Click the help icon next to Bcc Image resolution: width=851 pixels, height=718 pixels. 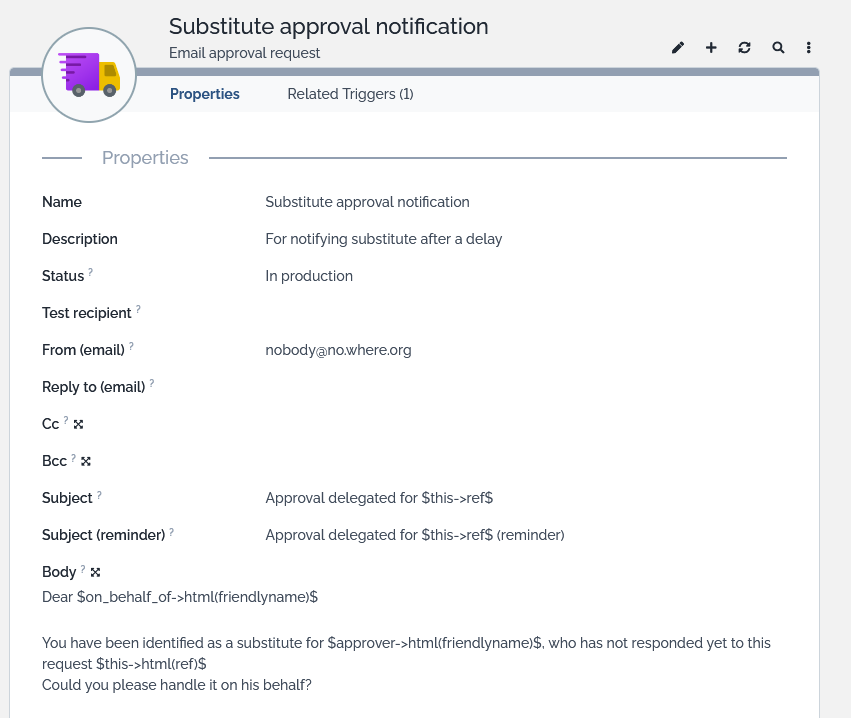pos(73,457)
